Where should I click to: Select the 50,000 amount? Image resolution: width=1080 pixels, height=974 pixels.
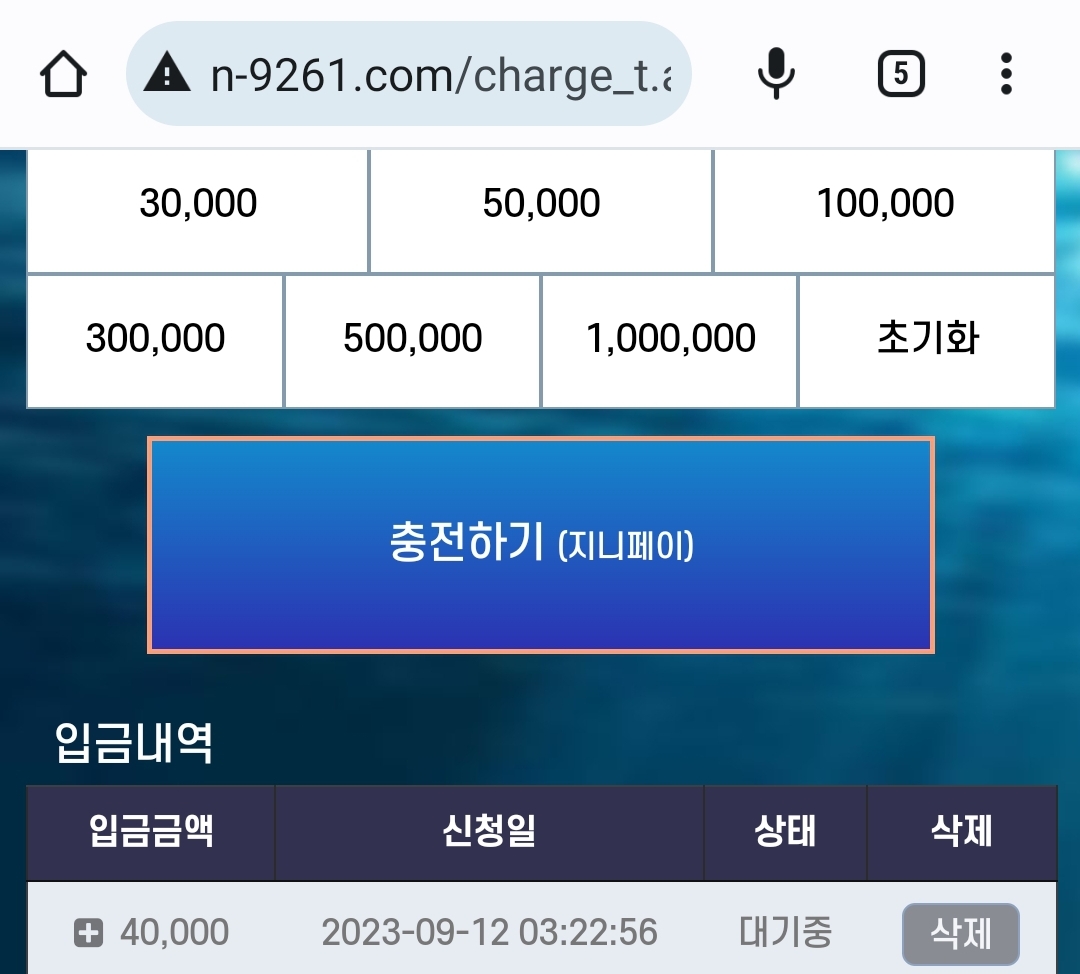(x=541, y=204)
